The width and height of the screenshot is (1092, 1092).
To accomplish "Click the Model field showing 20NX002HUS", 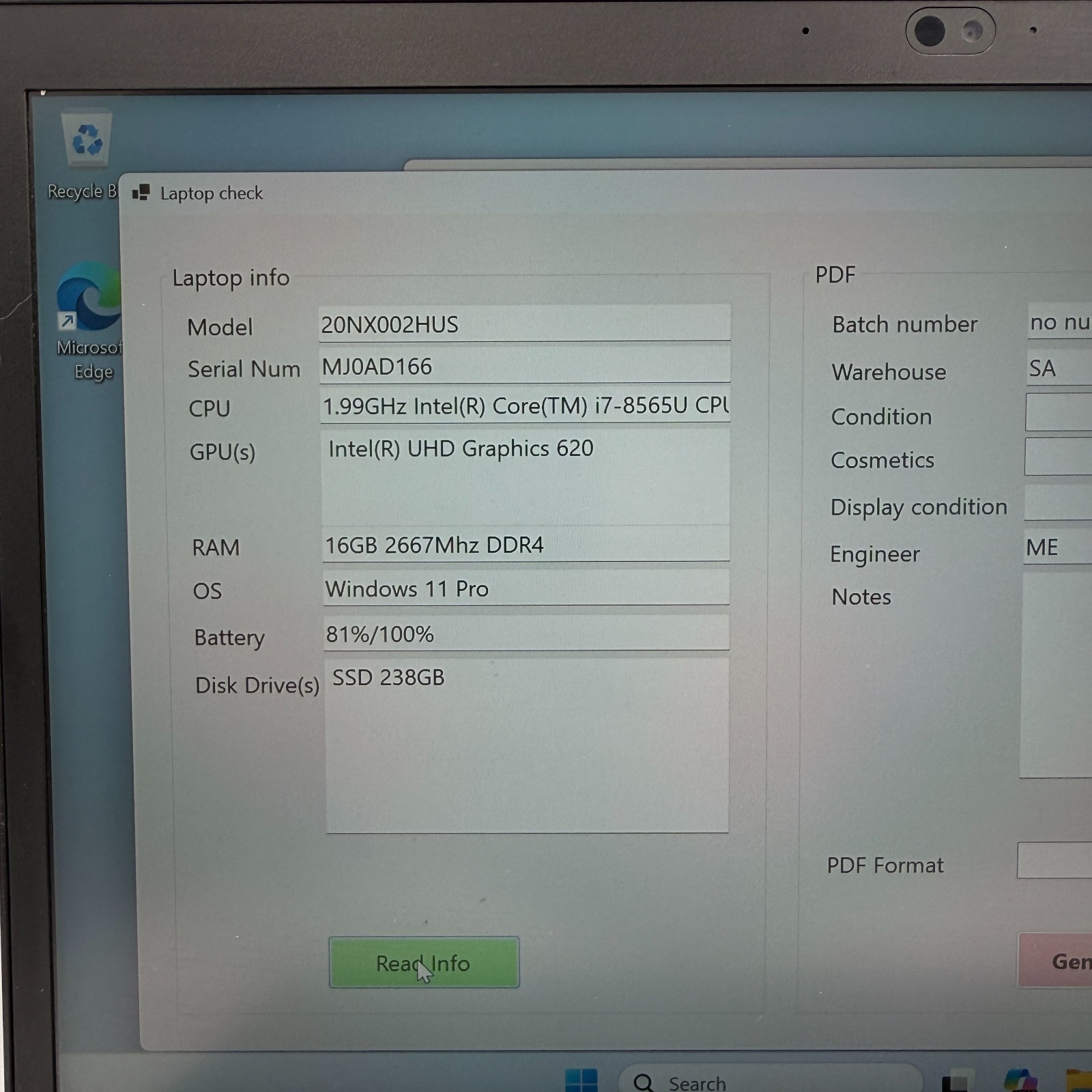I will [x=524, y=324].
